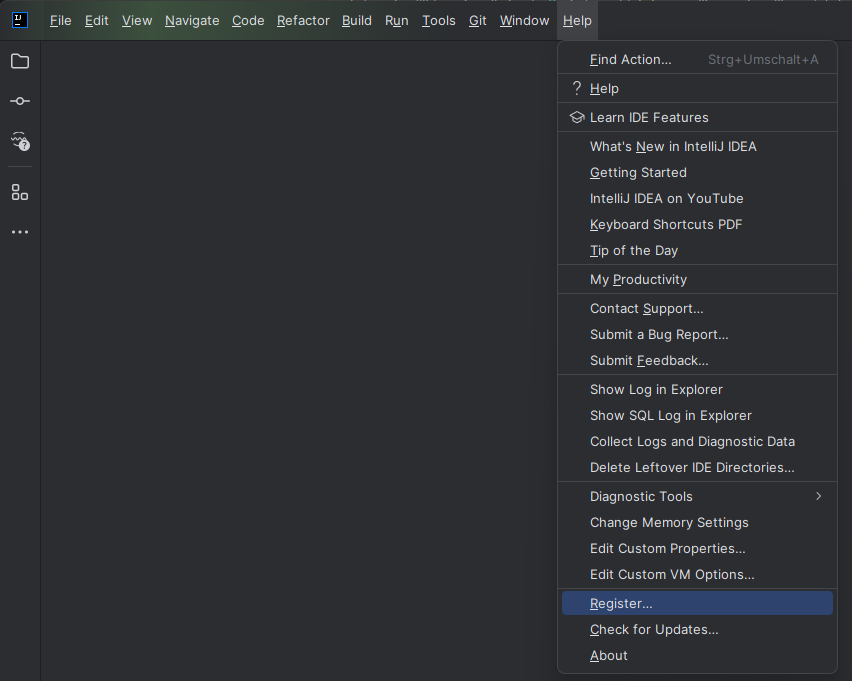
Task: Choose Show Log in Explorer
Action: [x=697, y=390]
